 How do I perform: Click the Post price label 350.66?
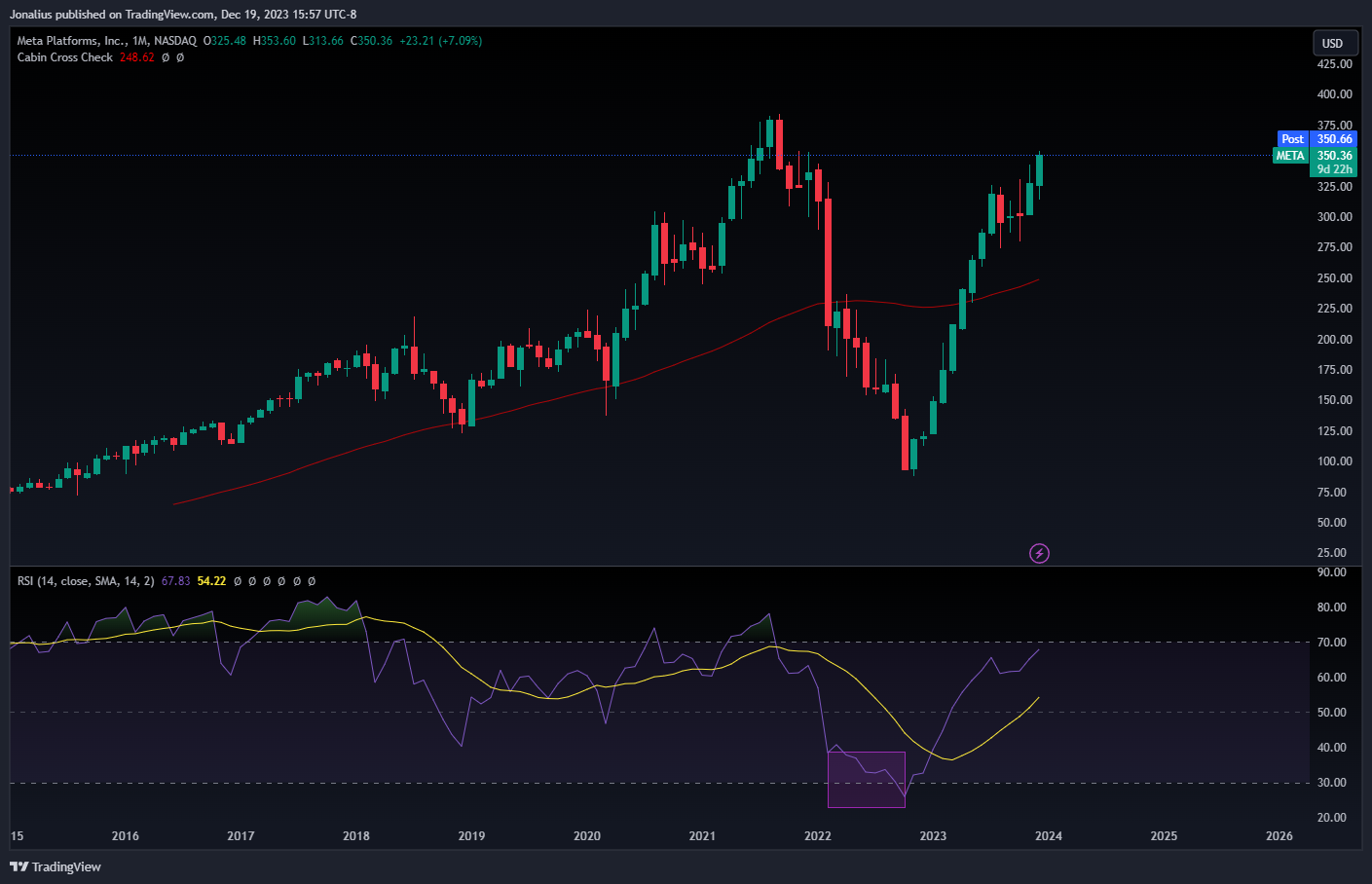pos(1316,139)
